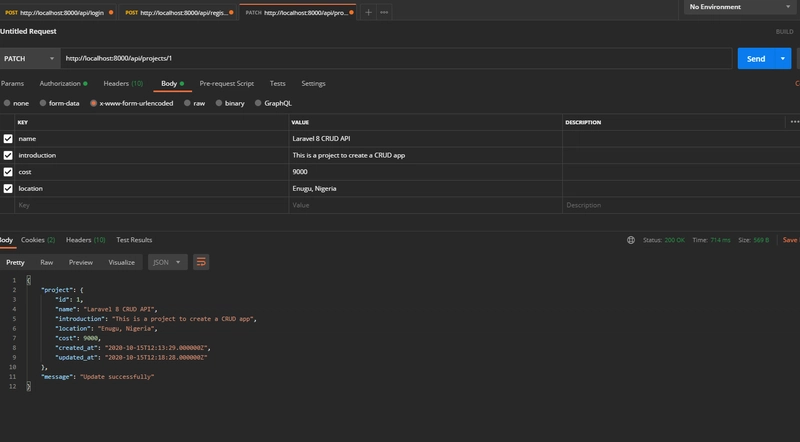The image size is (800, 442).
Task: Click the empty Value input cell
Action: [426, 205]
